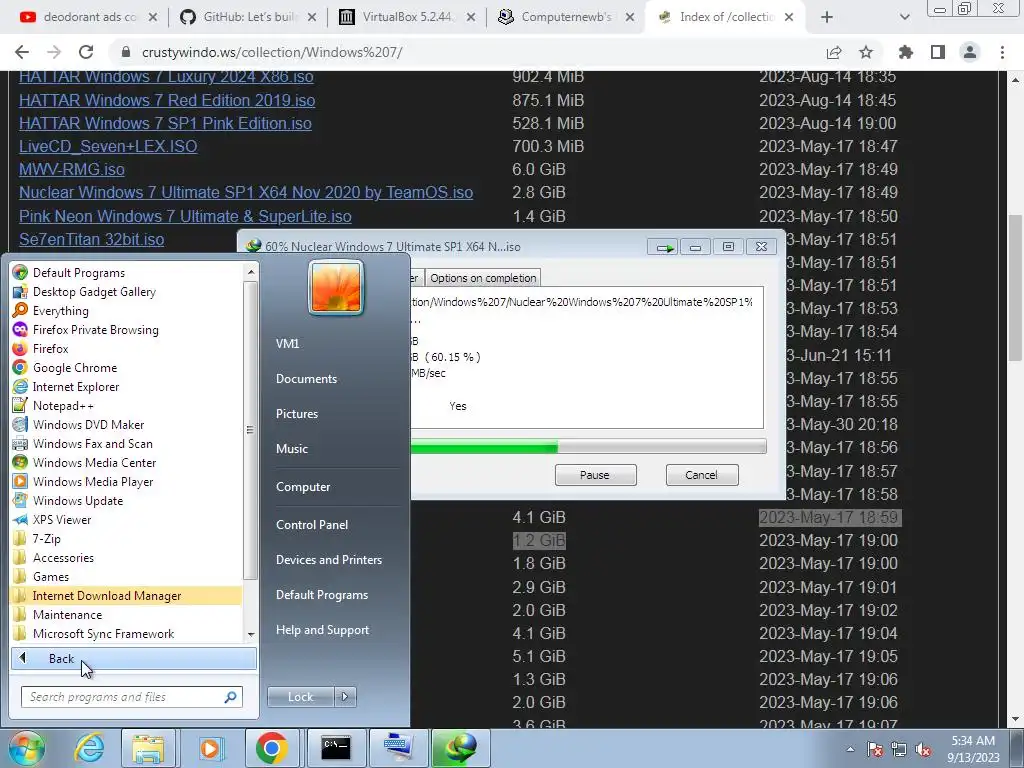Open Pictures from Start menu

tap(297, 414)
